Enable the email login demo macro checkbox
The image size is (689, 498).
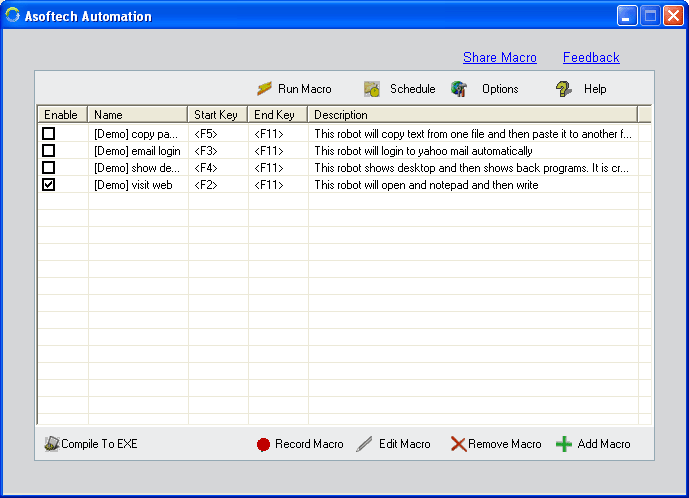click(48, 151)
